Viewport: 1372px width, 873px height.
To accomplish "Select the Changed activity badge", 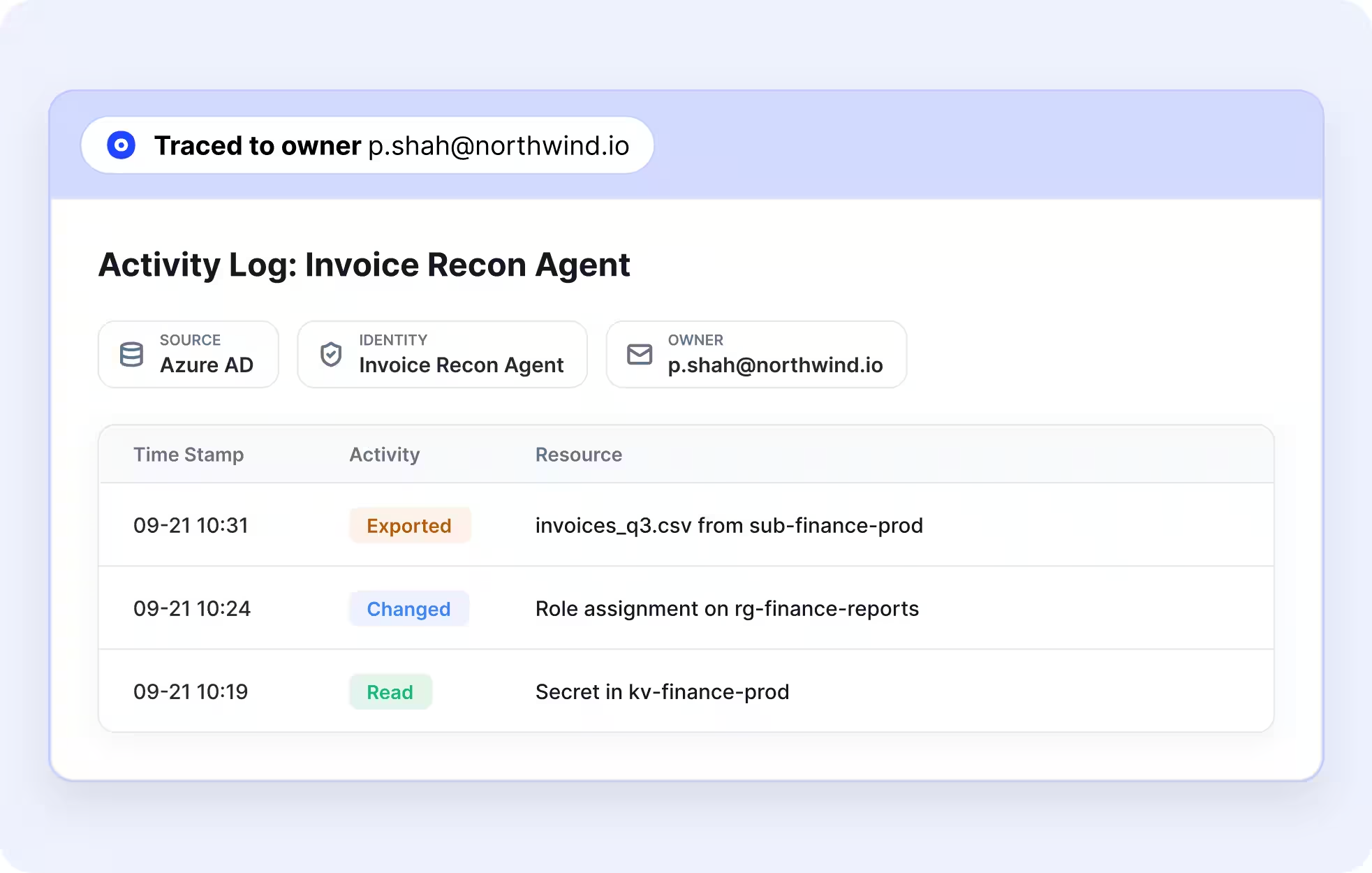I will point(409,608).
